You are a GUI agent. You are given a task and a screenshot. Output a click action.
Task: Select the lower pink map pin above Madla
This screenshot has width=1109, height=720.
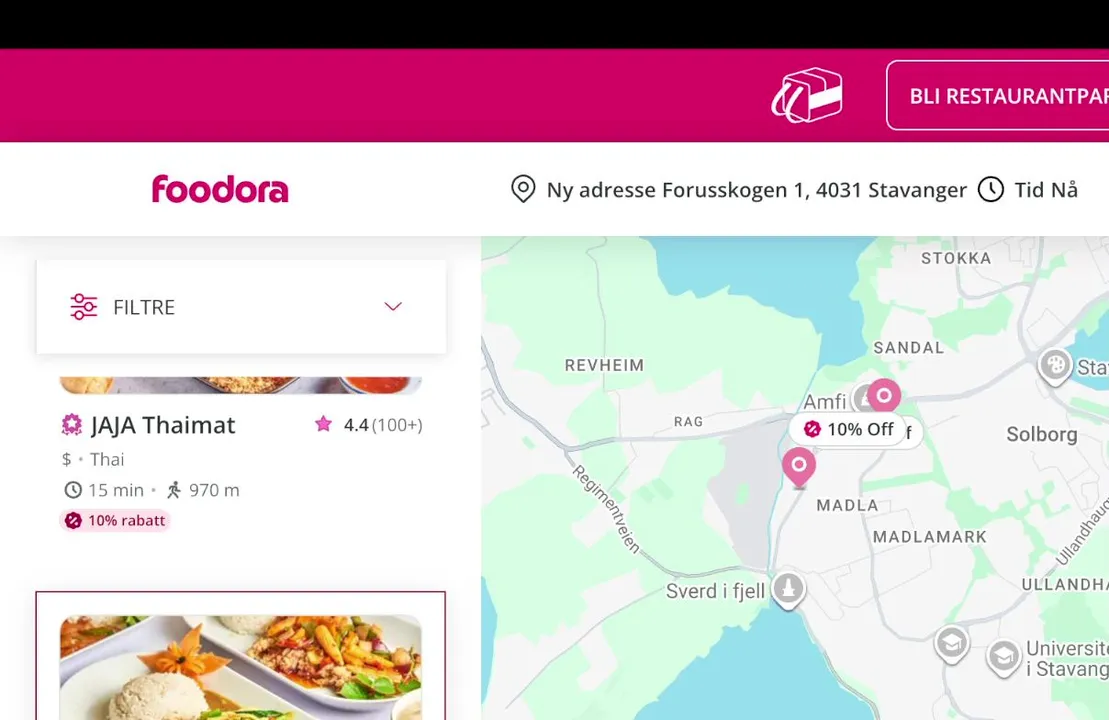coord(799,467)
